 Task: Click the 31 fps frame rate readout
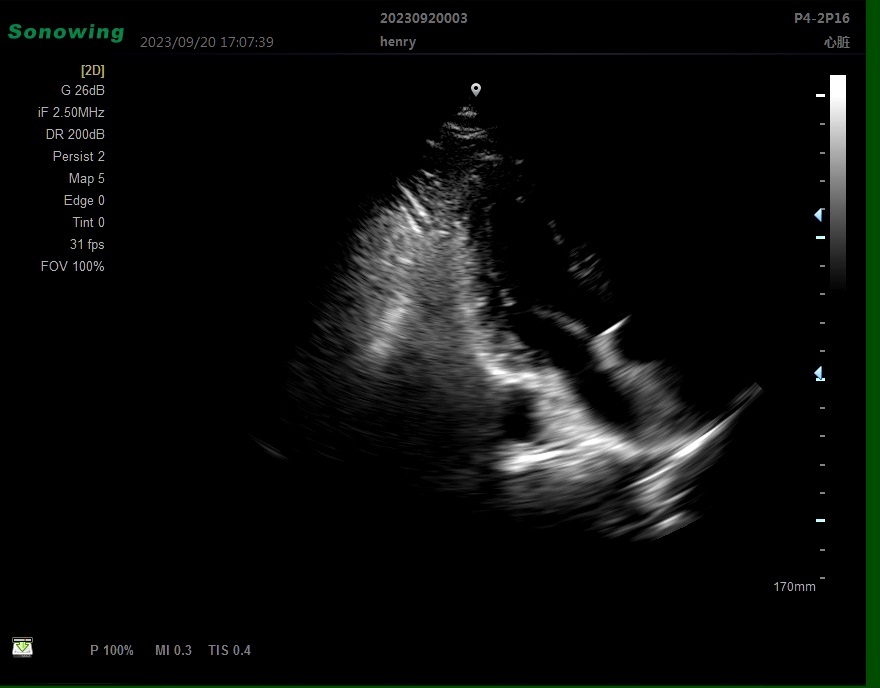pyautogui.click(x=87, y=244)
